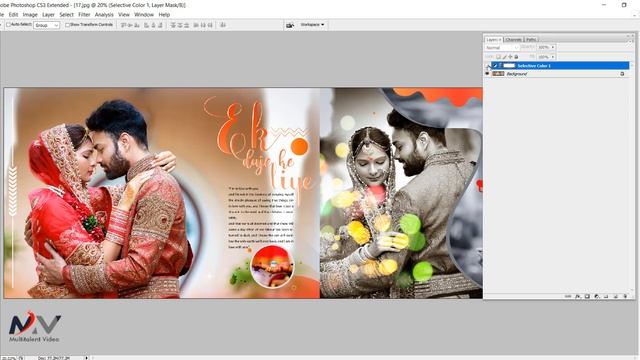Screen dimensions: 640x360
Task: Delete layer using the trash icon
Action: (625, 296)
